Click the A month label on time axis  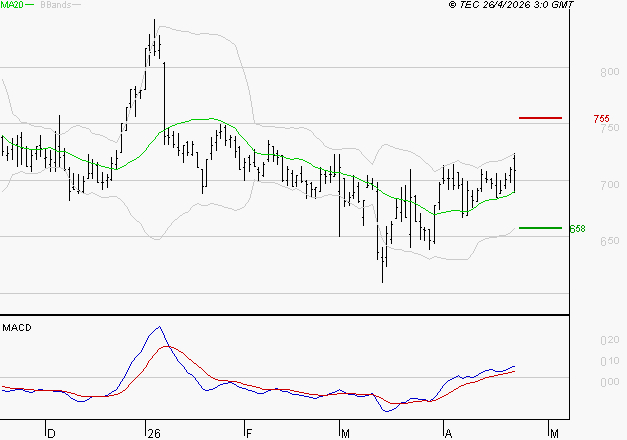point(448,434)
